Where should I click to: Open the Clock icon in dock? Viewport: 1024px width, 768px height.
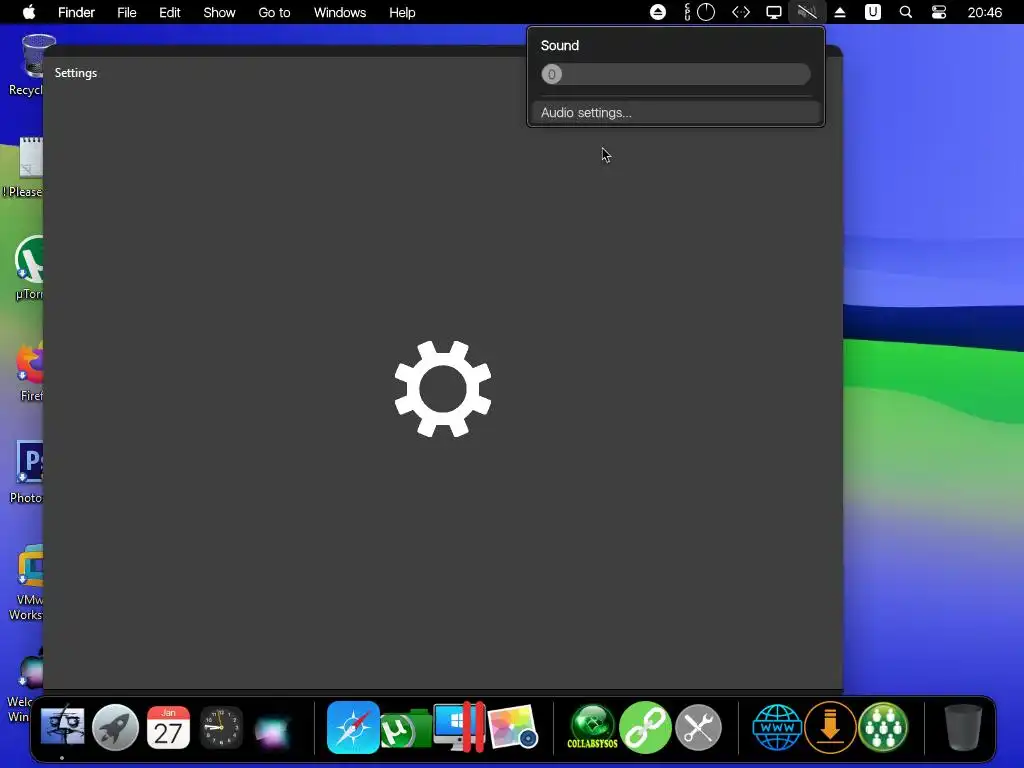tap(221, 727)
